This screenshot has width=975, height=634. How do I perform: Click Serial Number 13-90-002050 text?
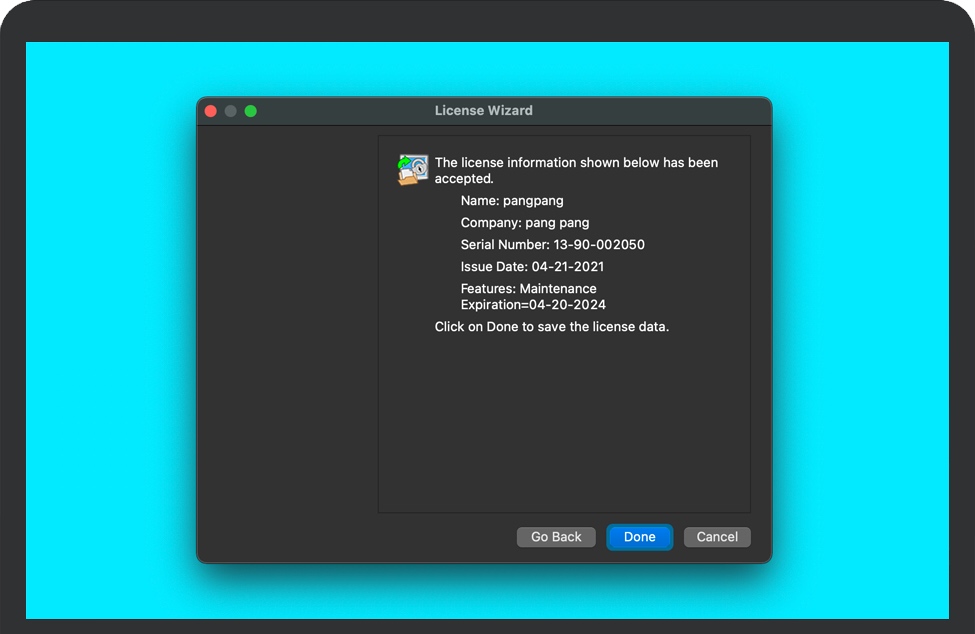pyautogui.click(x=552, y=245)
